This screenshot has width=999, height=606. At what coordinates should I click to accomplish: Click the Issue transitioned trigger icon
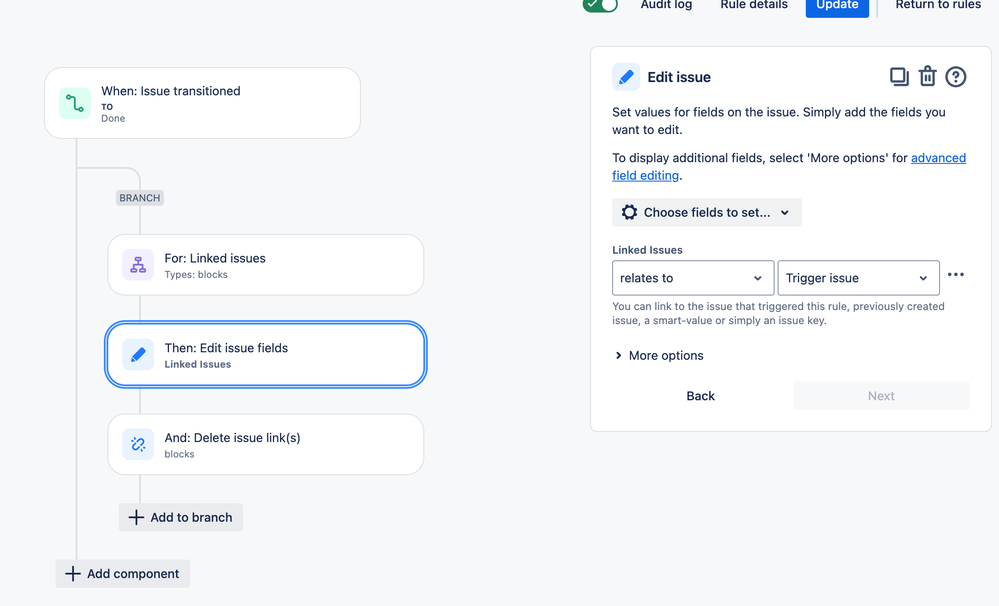[74, 102]
